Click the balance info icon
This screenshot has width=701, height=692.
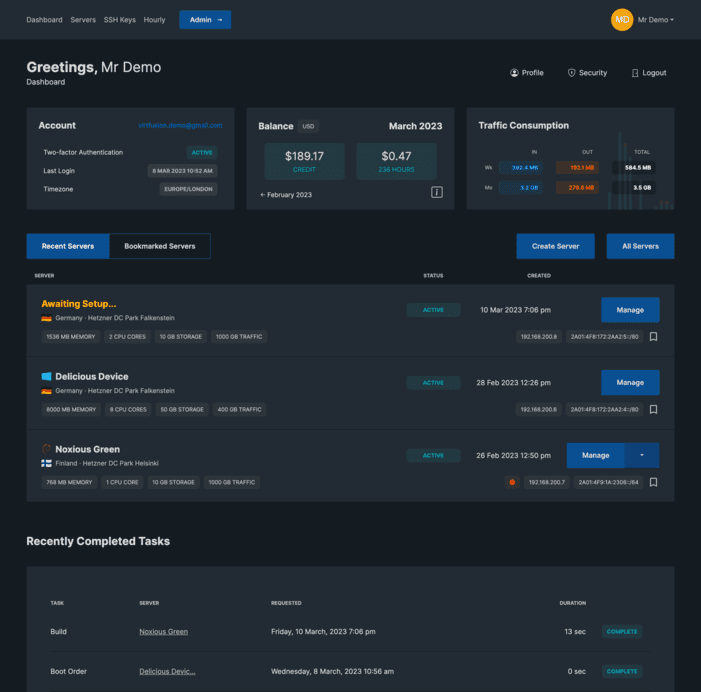click(437, 192)
